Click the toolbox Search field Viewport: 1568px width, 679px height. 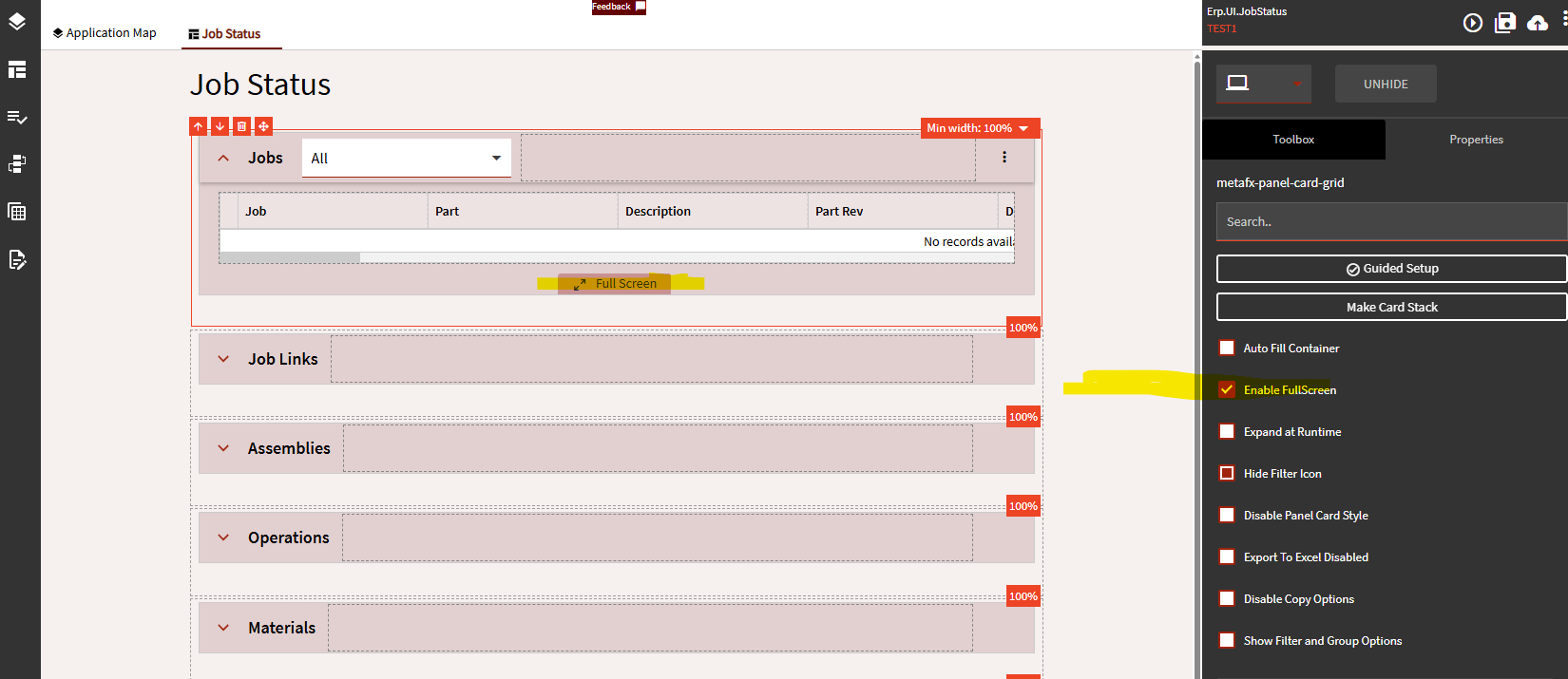point(1392,221)
